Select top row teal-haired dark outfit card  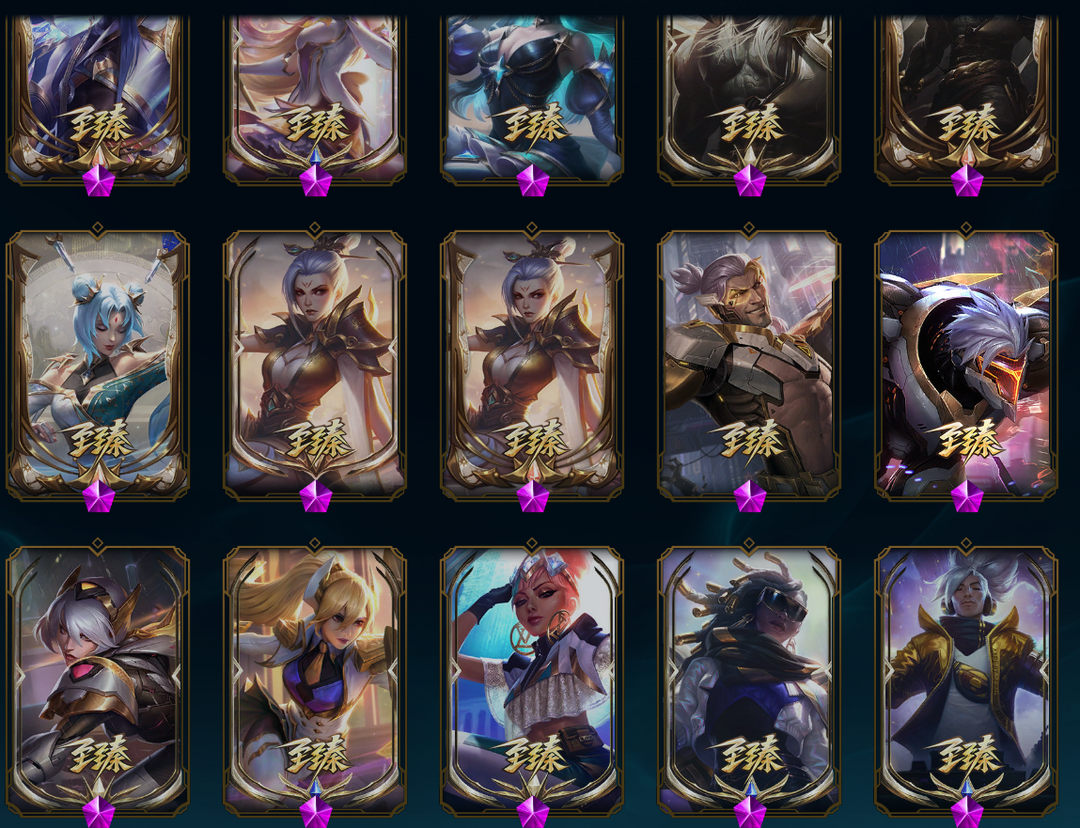tap(532, 100)
